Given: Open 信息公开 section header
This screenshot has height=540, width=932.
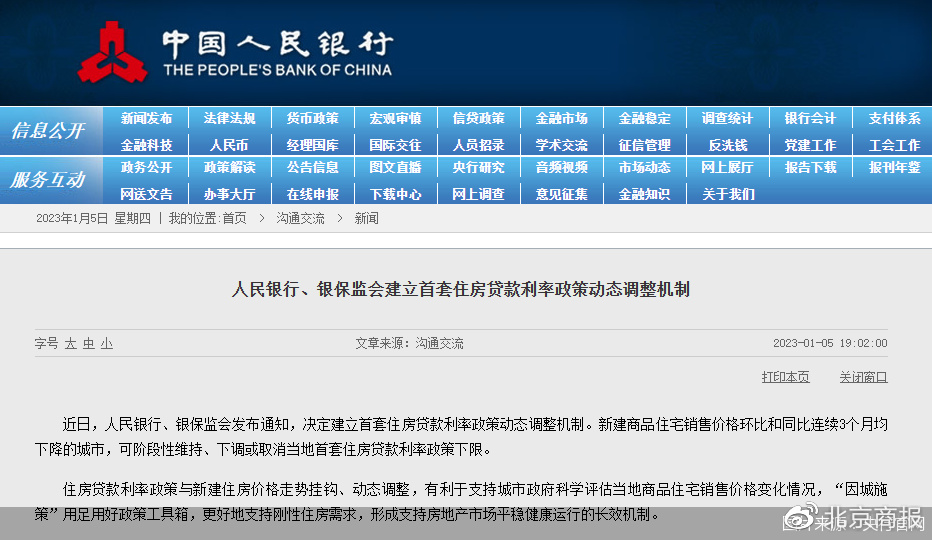Looking at the screenshot, I should pos(47,131).
